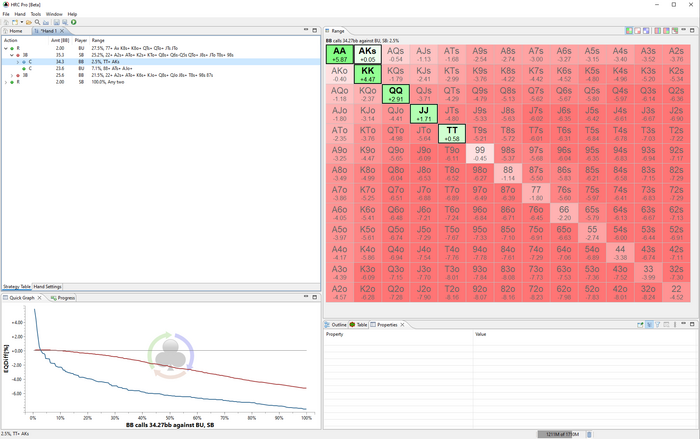Close the Properties tab

coord(402,325)
